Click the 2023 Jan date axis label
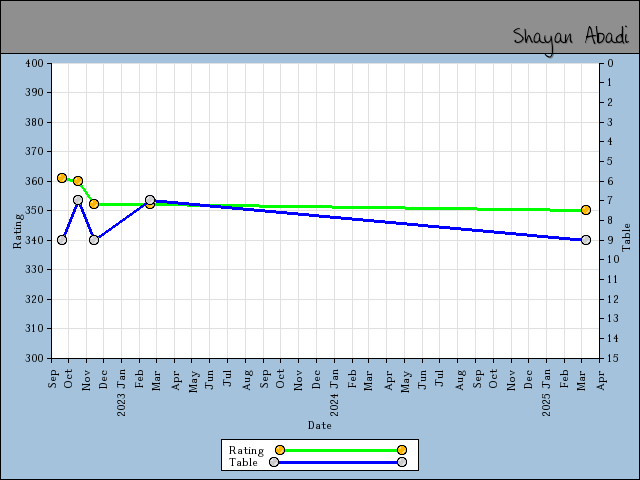Screen dimensions: 640x480 point(122,392)
